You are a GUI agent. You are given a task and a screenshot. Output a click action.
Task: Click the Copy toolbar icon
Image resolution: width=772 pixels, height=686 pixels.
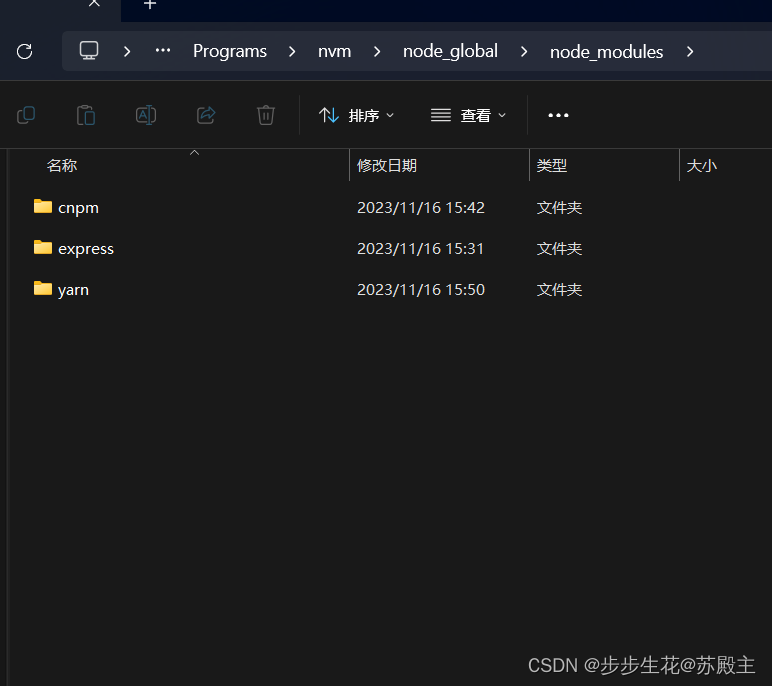pyautogui.click(x=26, y=115)
